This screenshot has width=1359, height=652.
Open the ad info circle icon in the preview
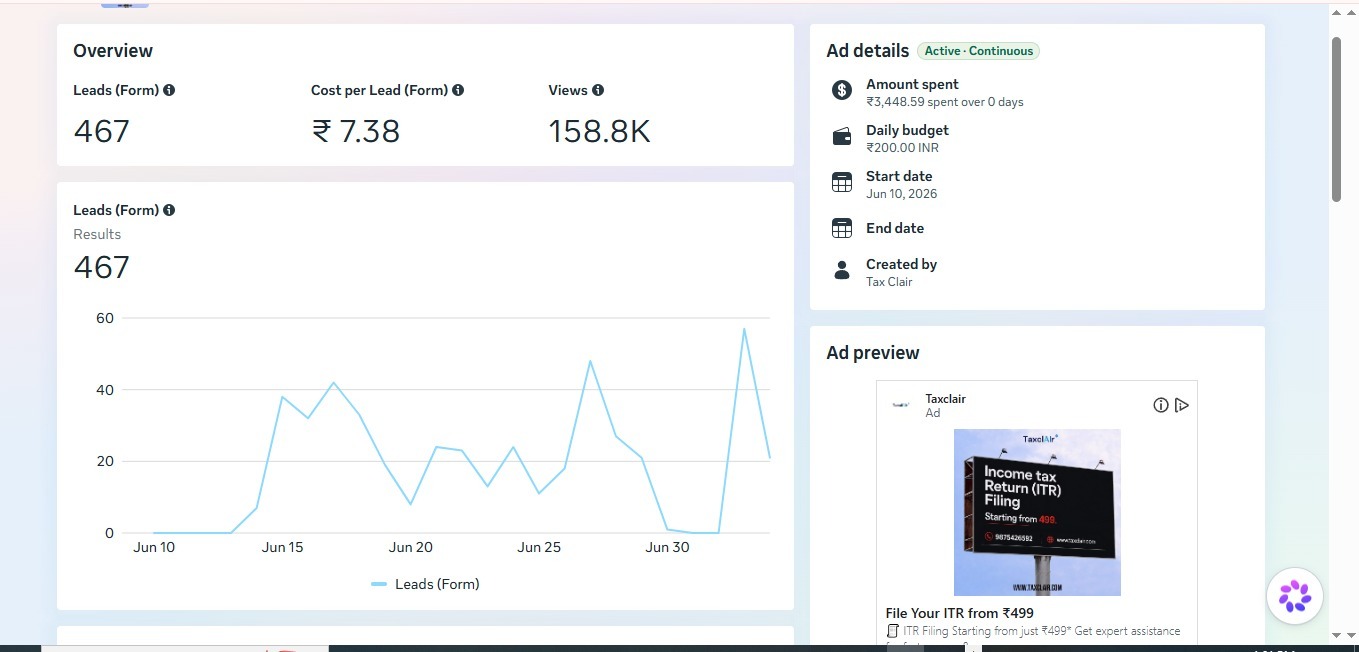point(1161,405)
